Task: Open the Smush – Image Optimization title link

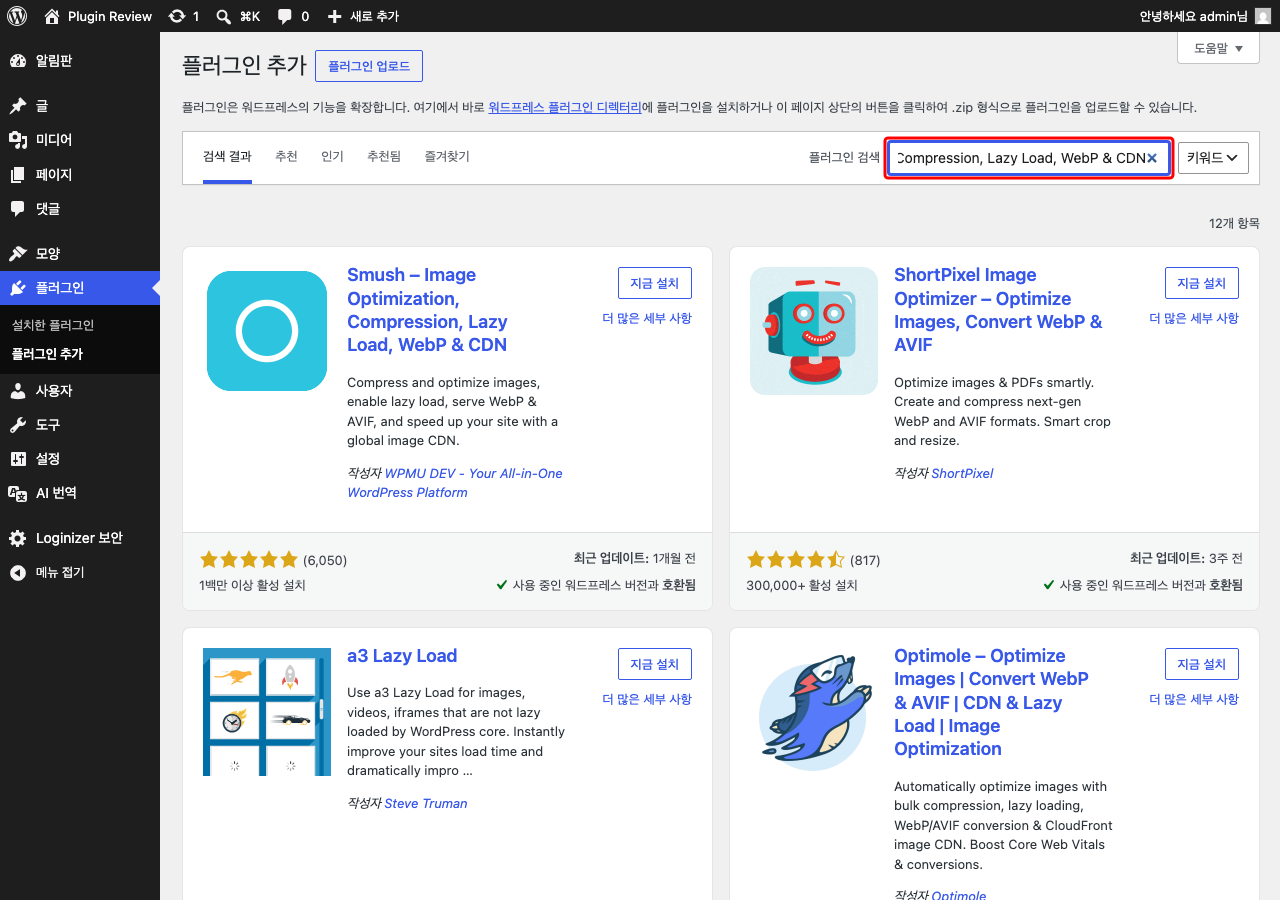Action: pyautogui.click(x=427, y=310)
